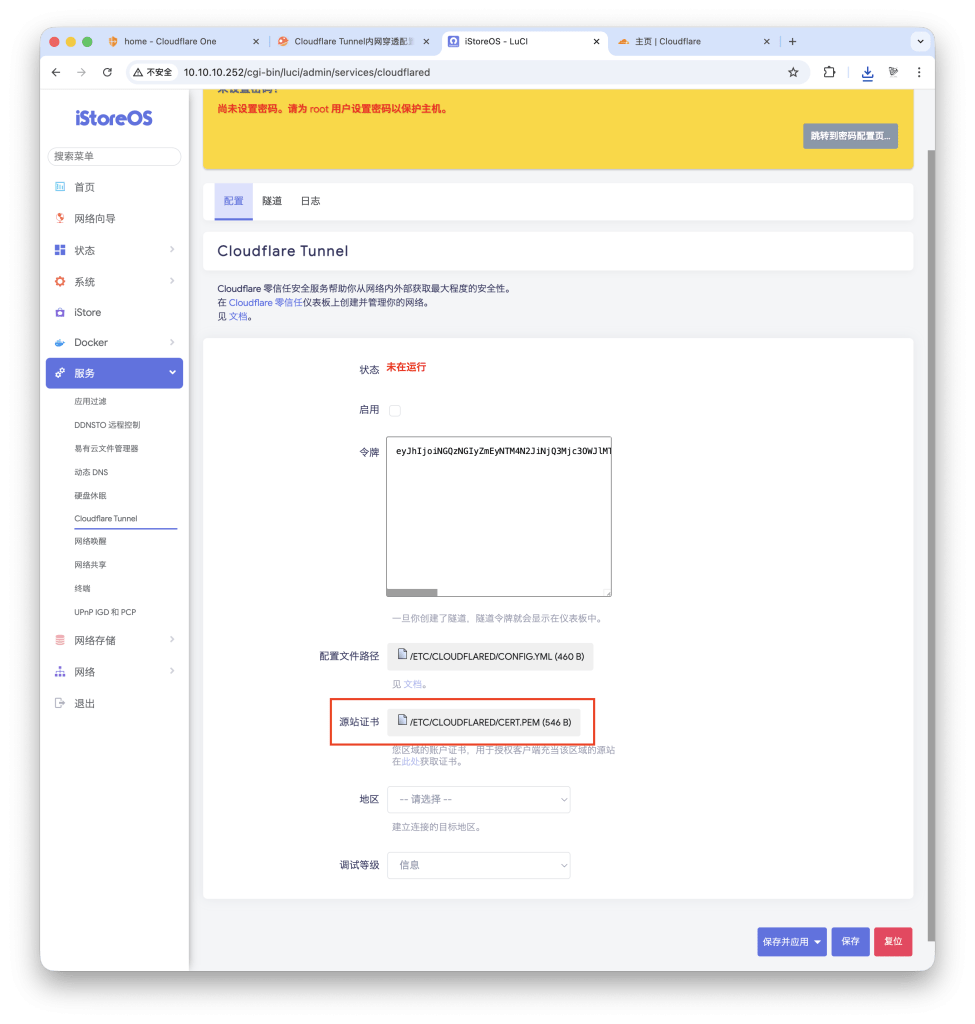
Task: Enable the 启用 checkbox
Action: (x=394, y=410)
